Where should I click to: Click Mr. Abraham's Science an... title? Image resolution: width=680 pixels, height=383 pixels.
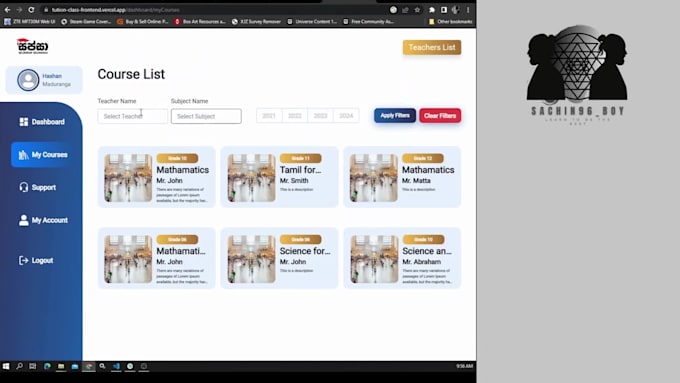[x=427, y=251]
